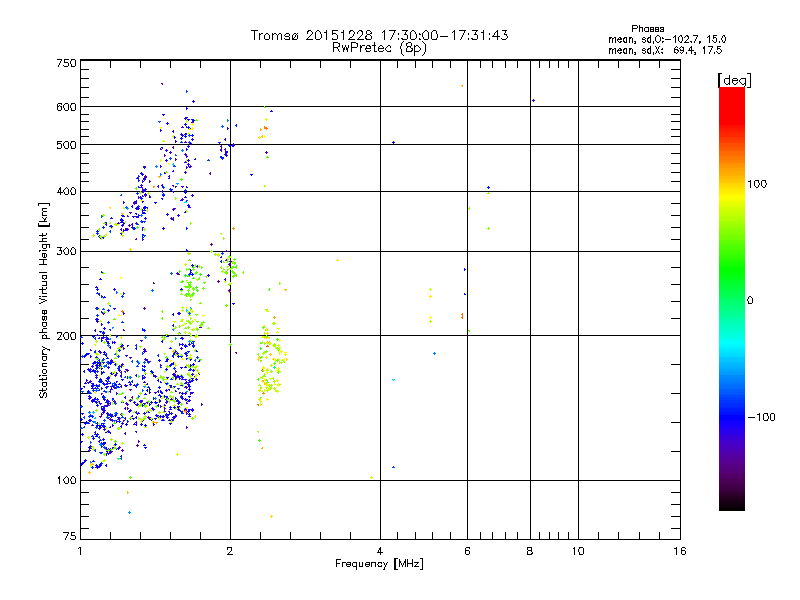Click the 'RwPretec (8p)' subtitle
800x600 pixels.
379,48
